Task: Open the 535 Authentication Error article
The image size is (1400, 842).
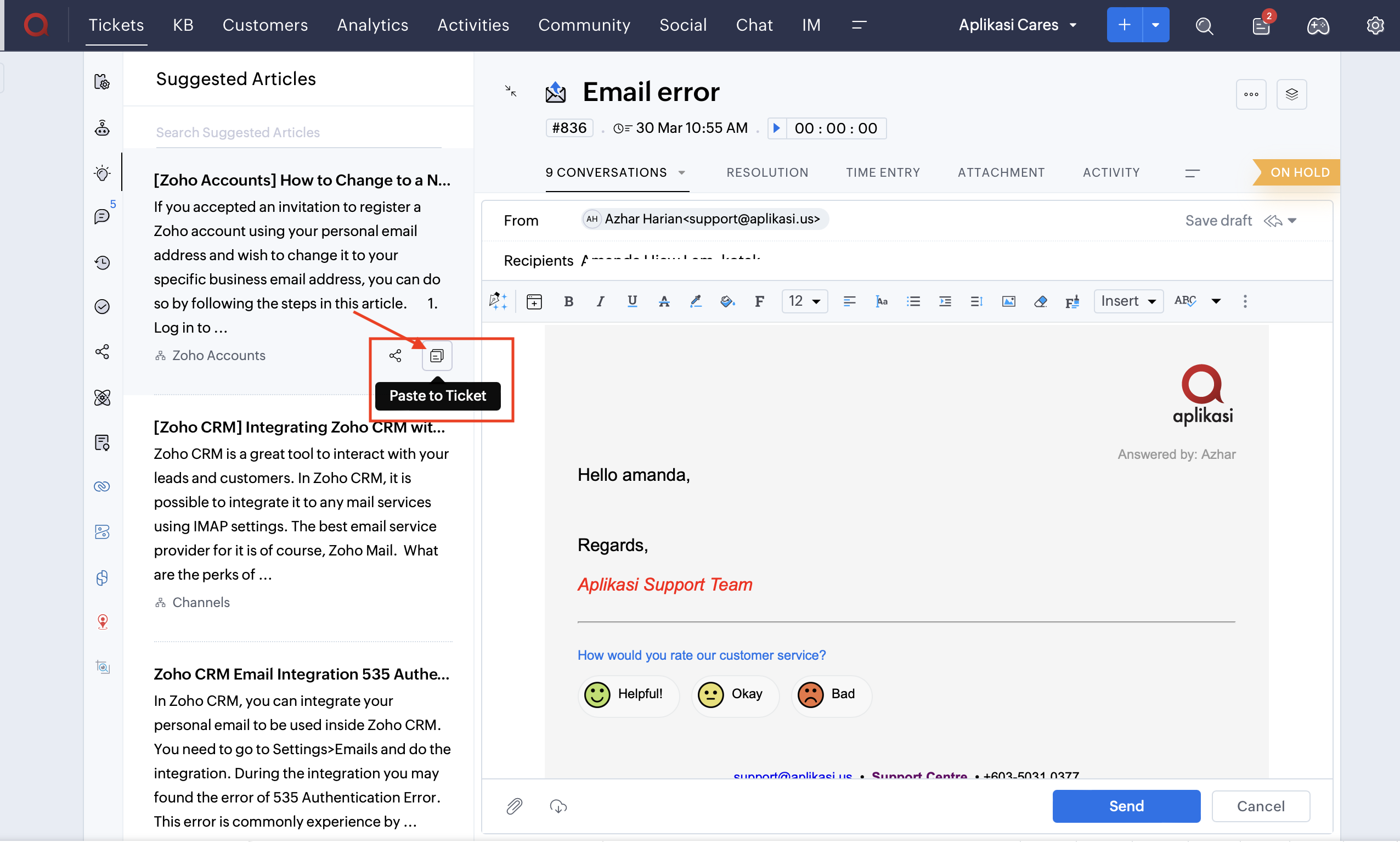Action: (301, 674)
